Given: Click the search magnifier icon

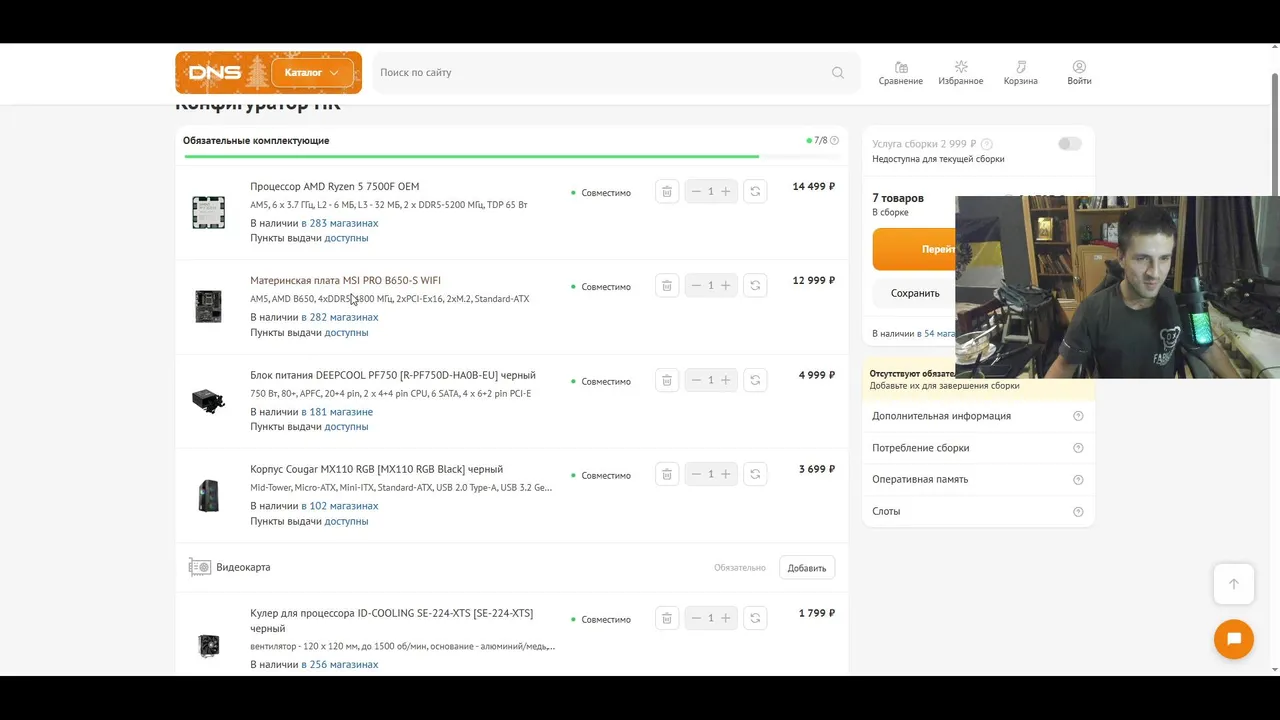Looking at the screenshot, I should [x=838, y=73].
